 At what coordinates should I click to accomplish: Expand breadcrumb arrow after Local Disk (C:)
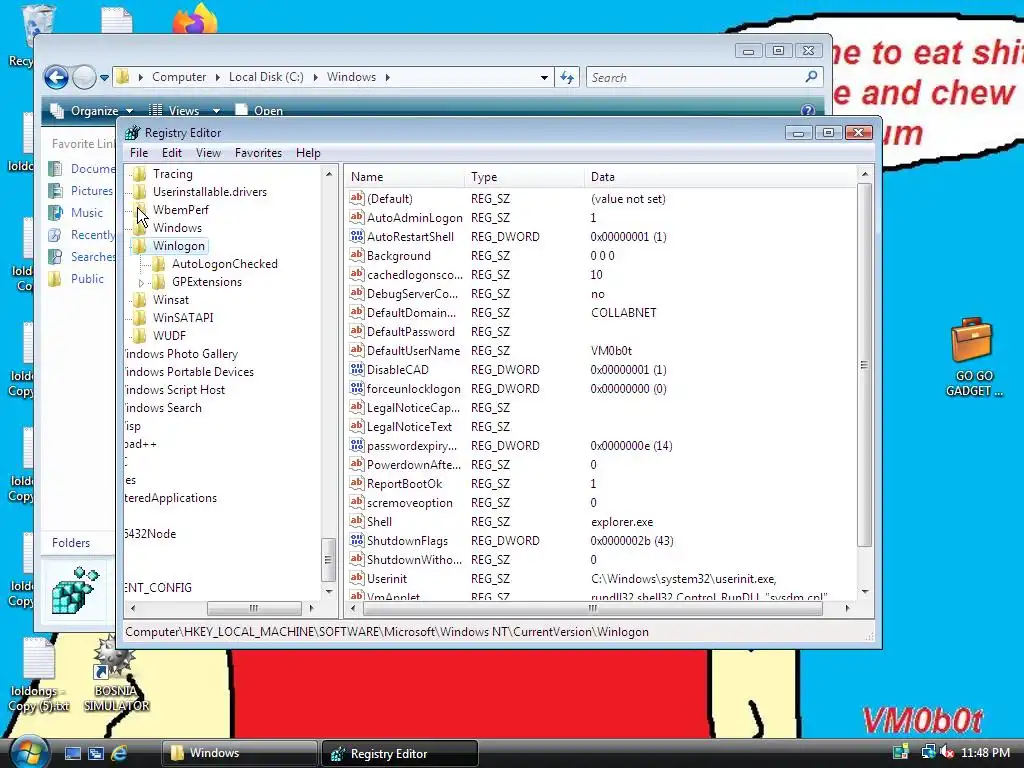click(315, 77)
